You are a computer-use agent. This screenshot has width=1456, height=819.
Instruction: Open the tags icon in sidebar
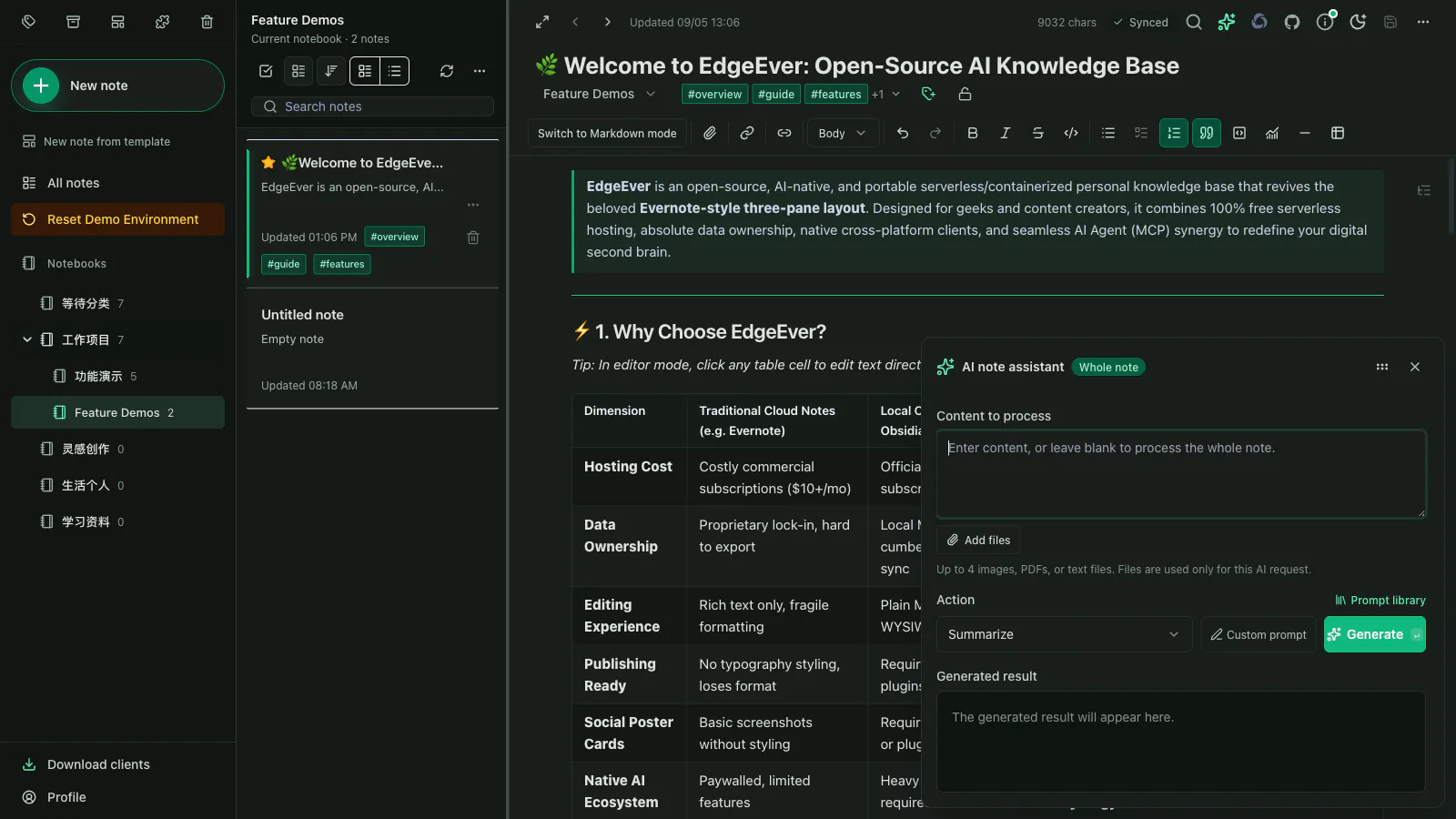(x=29, y=22)
